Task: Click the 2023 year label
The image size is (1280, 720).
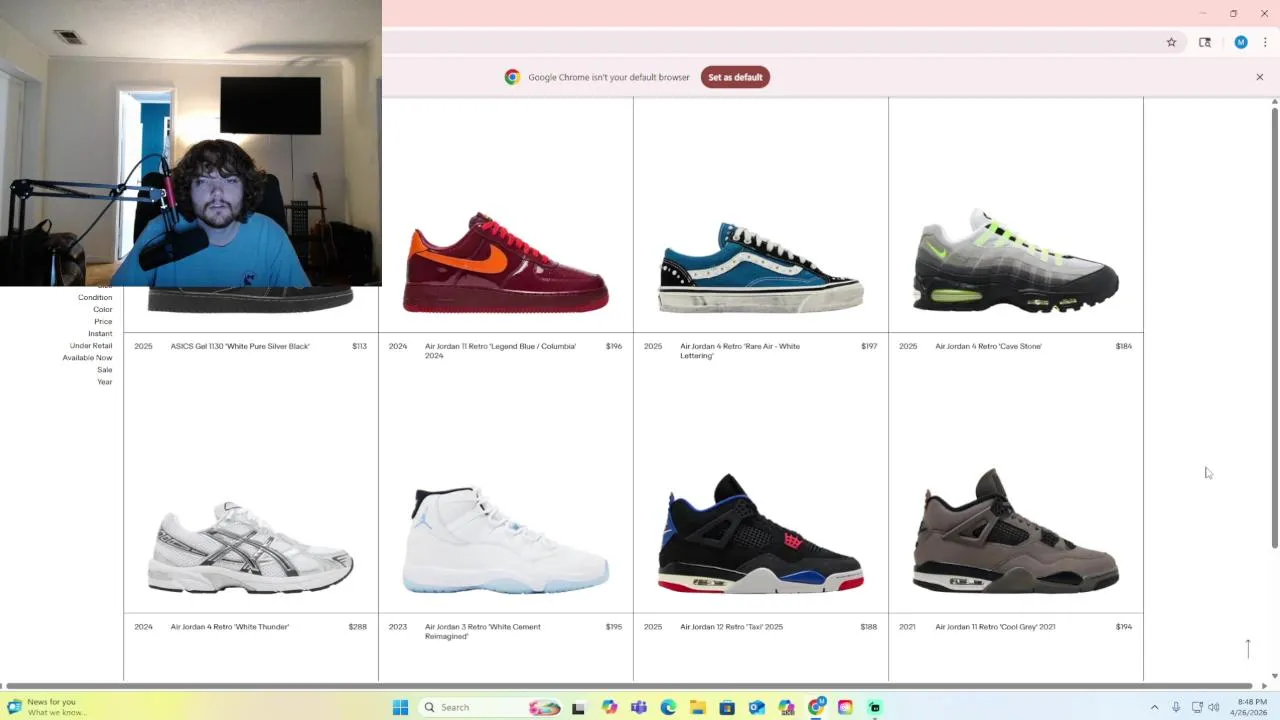Action: (398, 627)
